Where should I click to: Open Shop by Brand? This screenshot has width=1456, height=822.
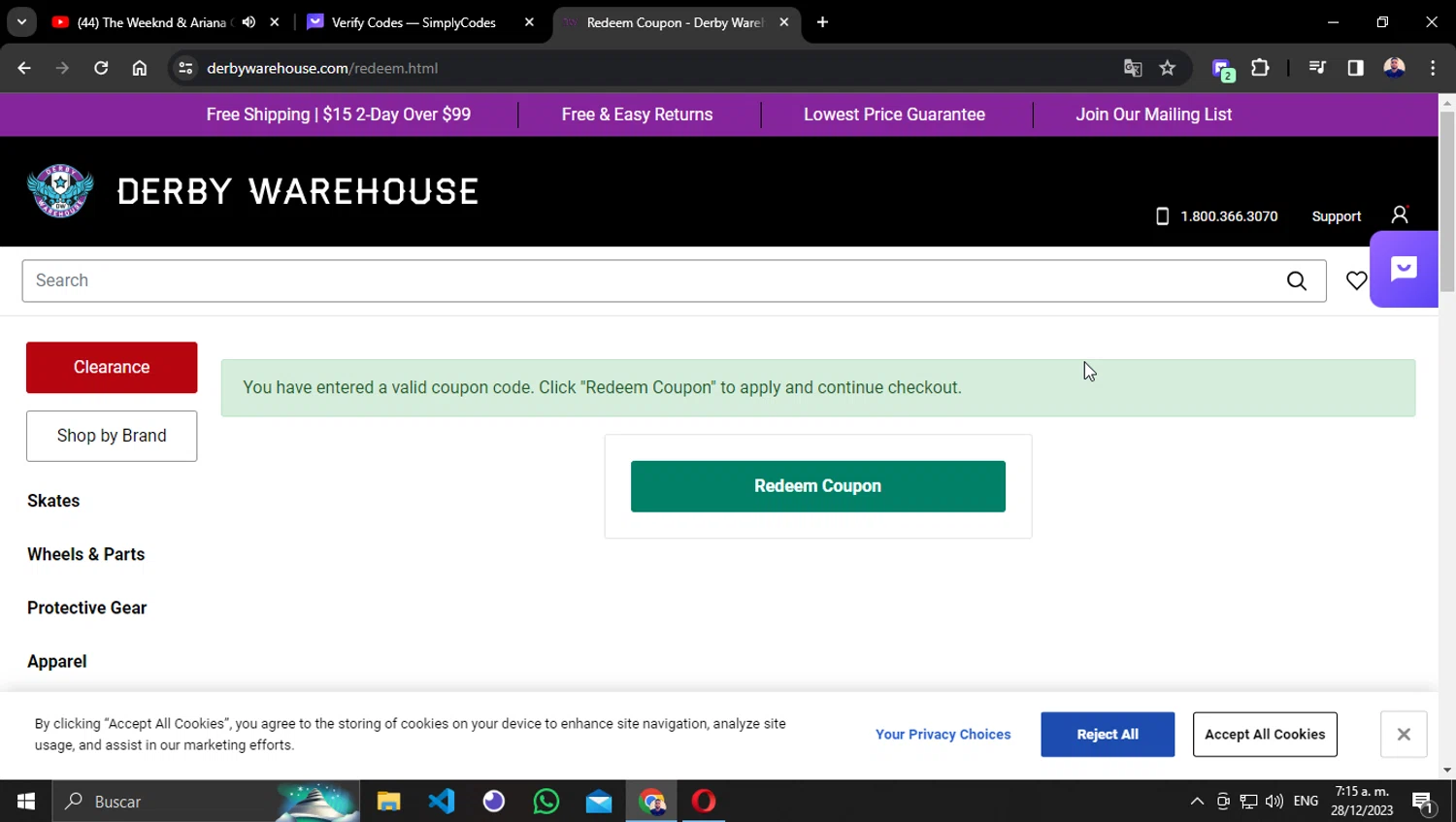pos(112,436)
